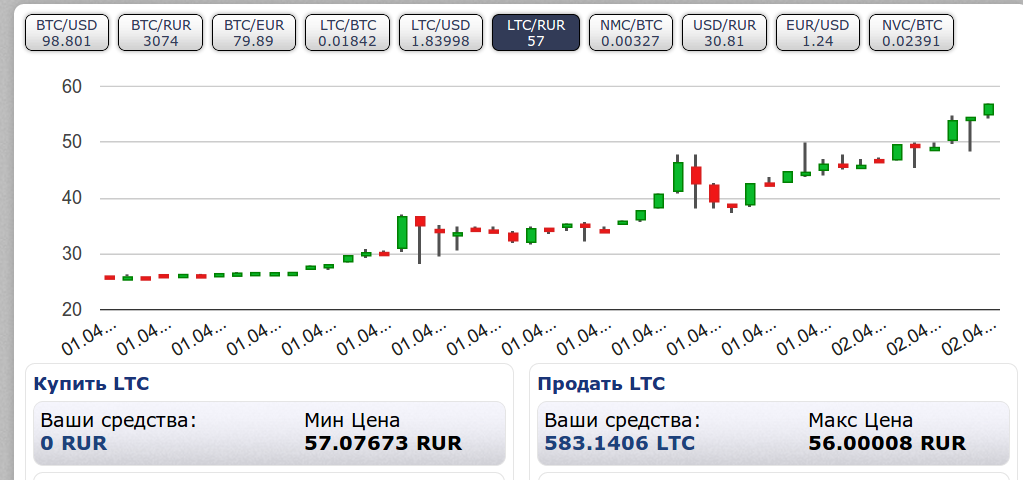Click the Купить LTC heading

pyautogui.click(x=91, y=383)
